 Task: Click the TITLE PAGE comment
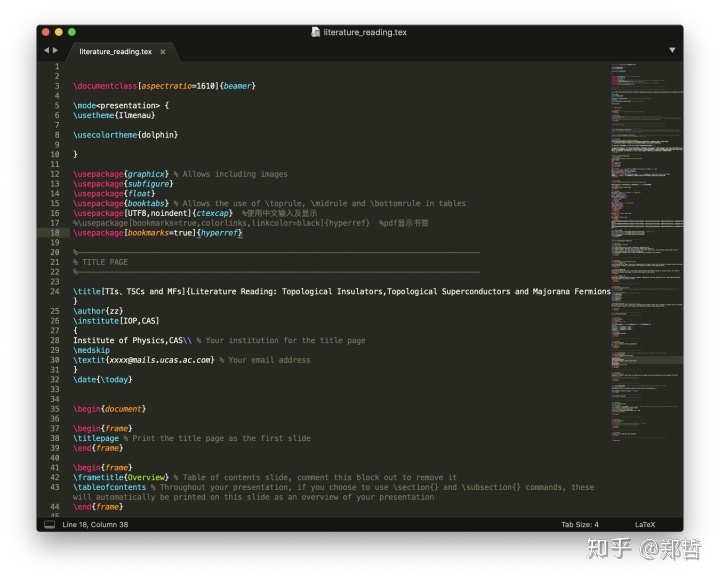click(x=101, y=262)
